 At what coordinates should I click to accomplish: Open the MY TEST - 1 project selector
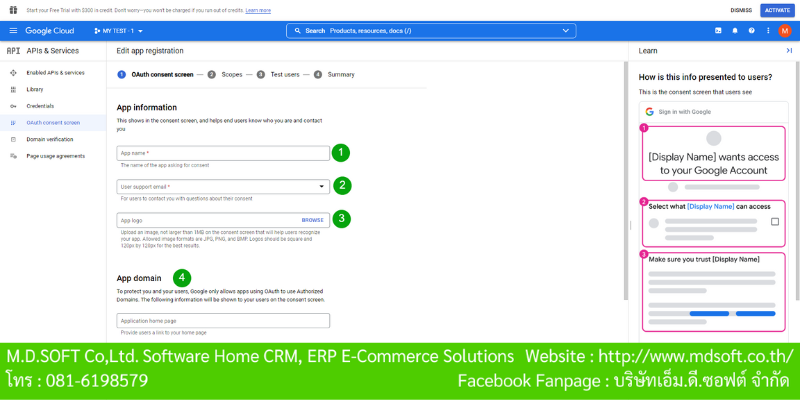coord(118,31)
